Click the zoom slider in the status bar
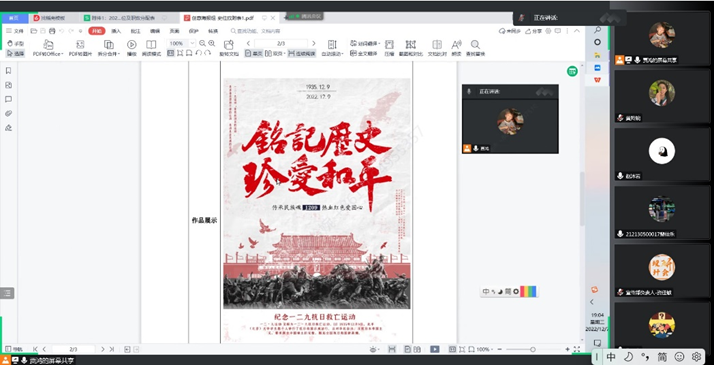Image resolution: width=714 pixels, height=365 pixels. tap(533, 349)
